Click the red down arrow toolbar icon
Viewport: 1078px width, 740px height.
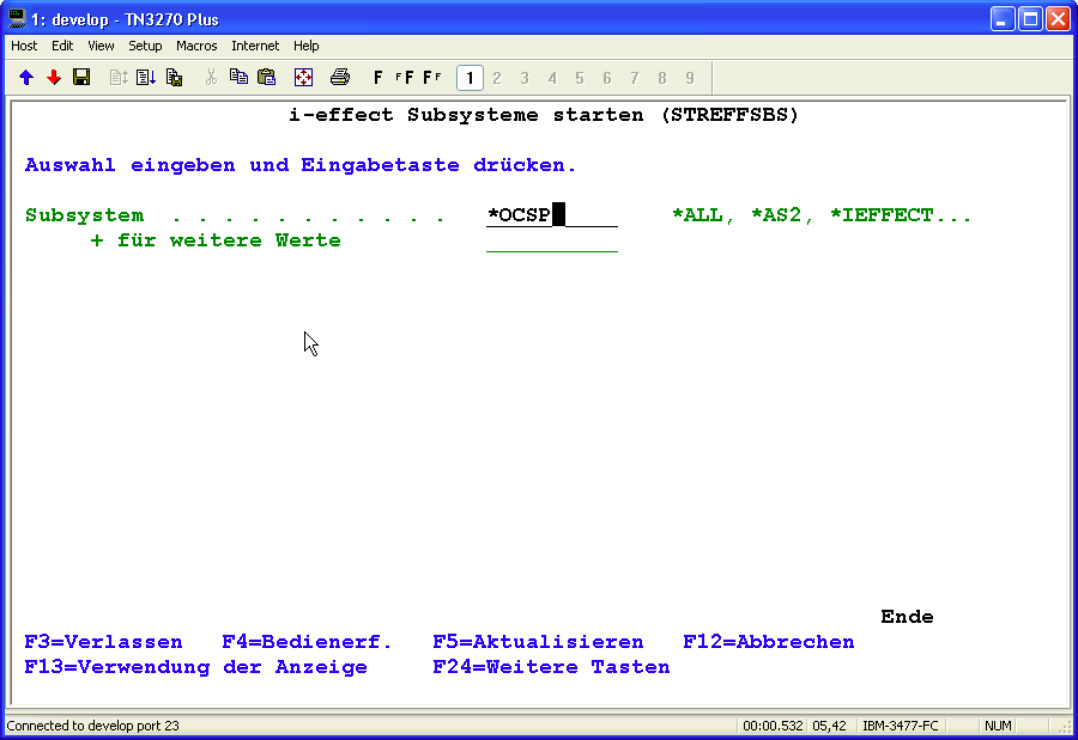click(54, 78)
